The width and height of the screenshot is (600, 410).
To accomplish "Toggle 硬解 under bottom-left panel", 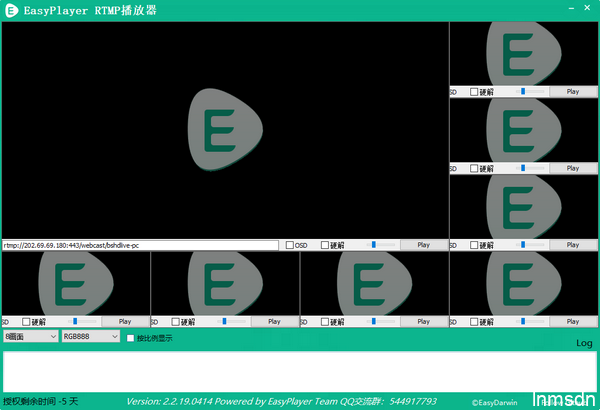I will point(26,322).
